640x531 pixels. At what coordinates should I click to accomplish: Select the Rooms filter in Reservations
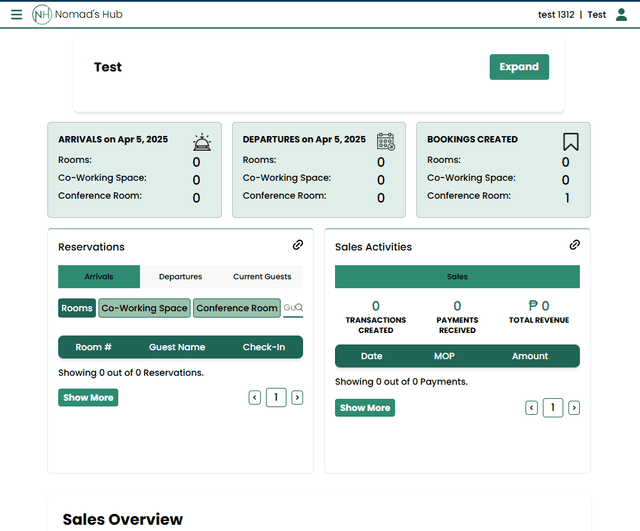click(x=77, y=308)
